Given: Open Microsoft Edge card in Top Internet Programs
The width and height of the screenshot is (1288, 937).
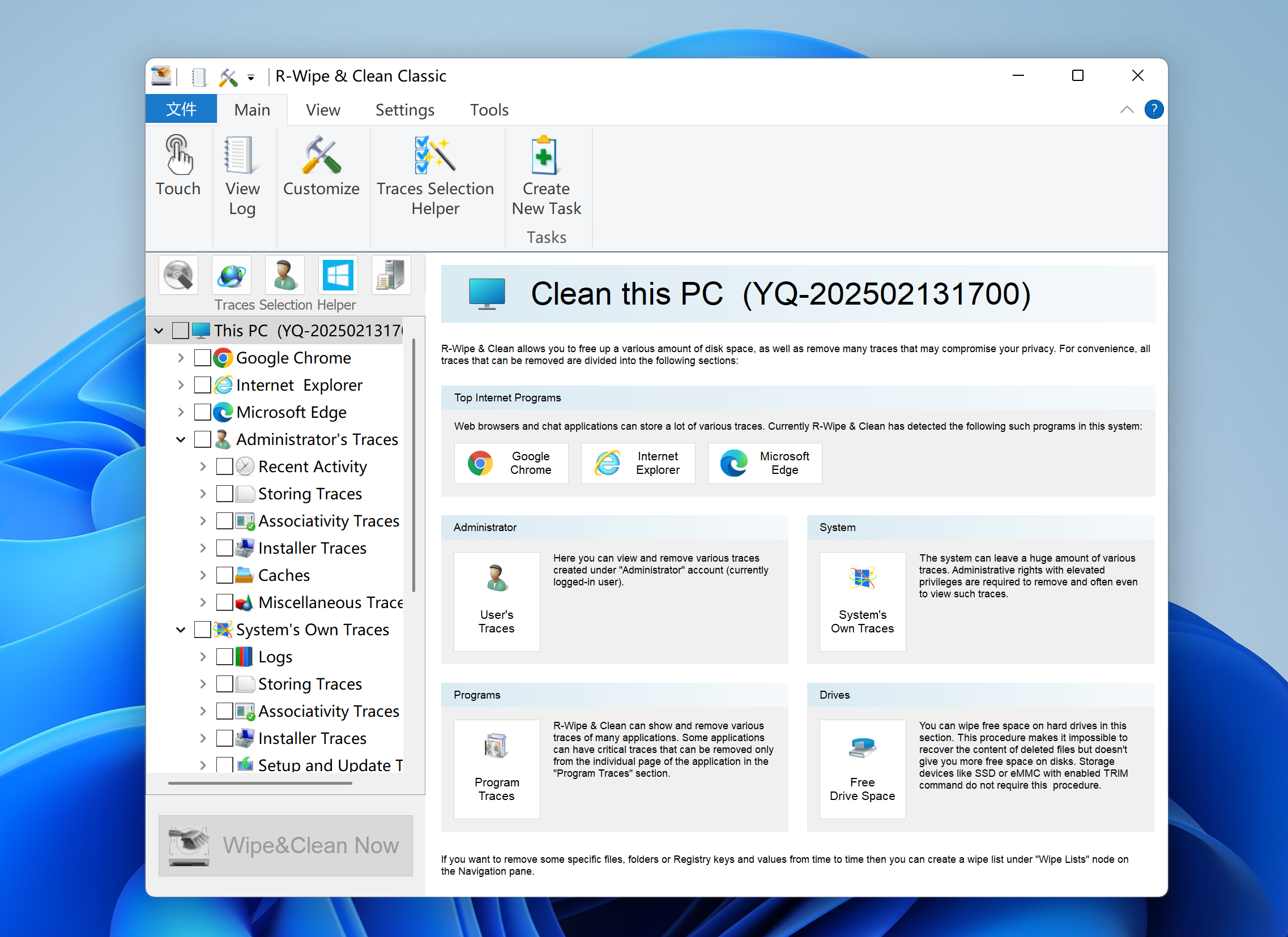Looking at the screenshot, I should (x=765, y=463).
